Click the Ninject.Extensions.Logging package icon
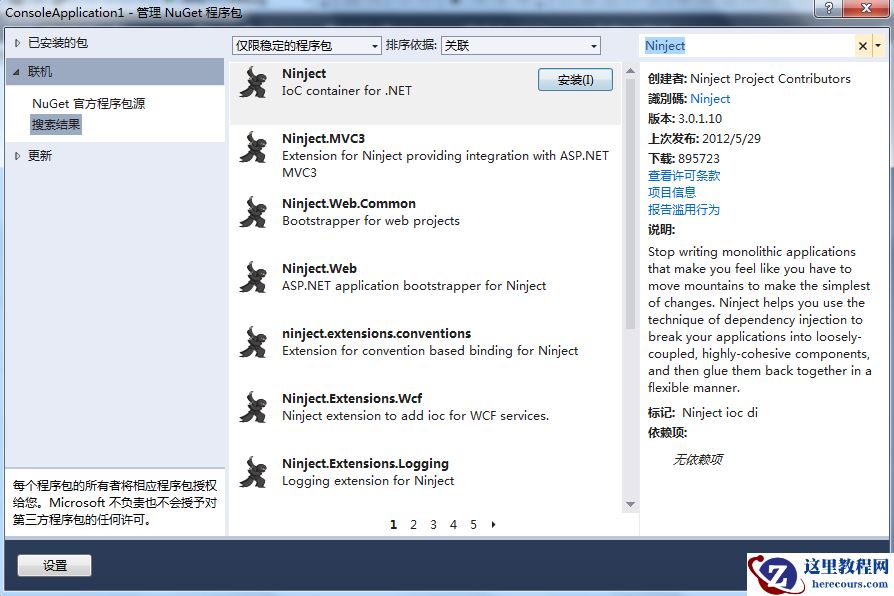Image resolution: width=894 pixels, height=596 pixels. click(254, 473)
